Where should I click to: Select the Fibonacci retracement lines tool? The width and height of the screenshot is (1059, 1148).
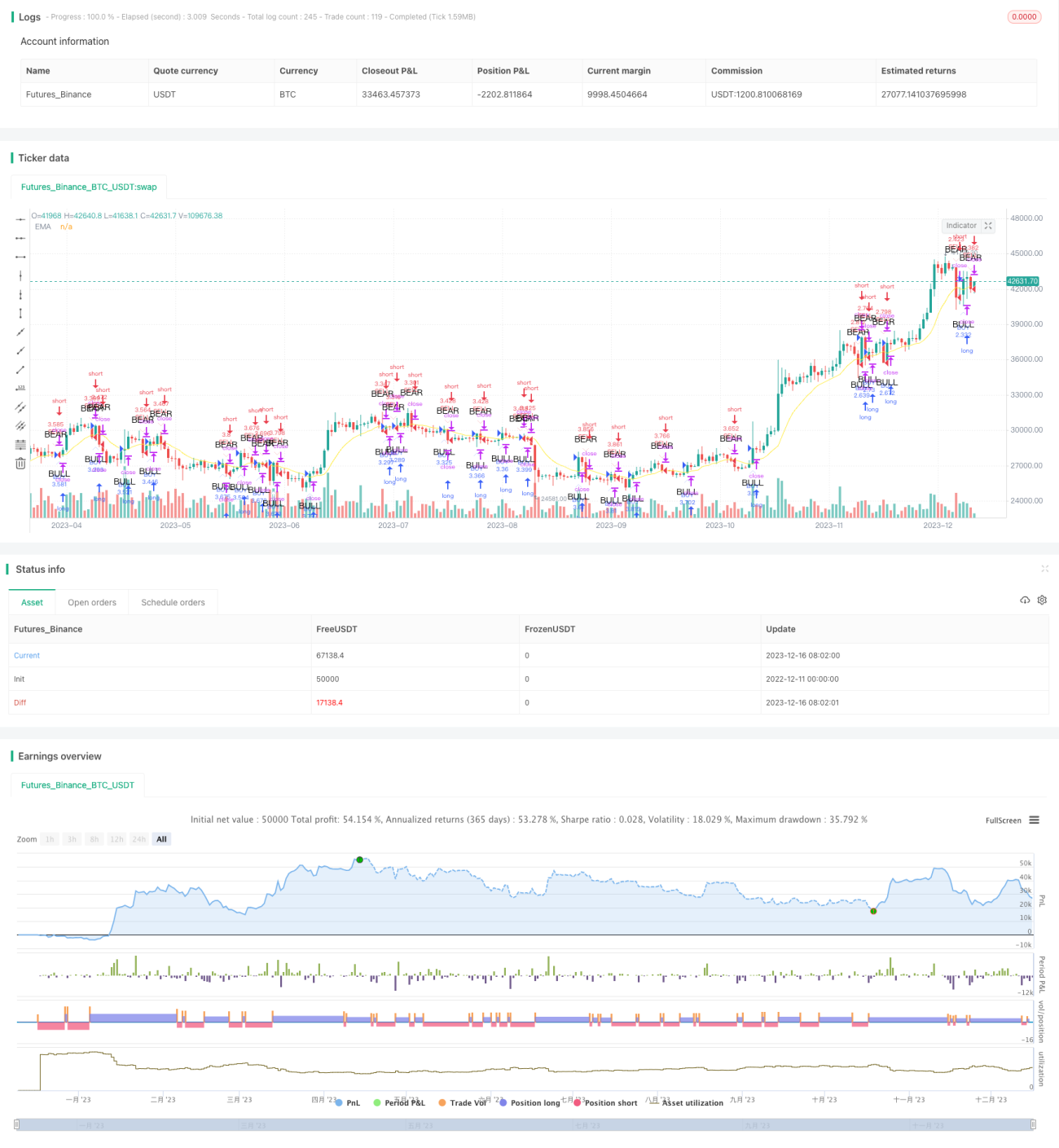pos(20,444)
